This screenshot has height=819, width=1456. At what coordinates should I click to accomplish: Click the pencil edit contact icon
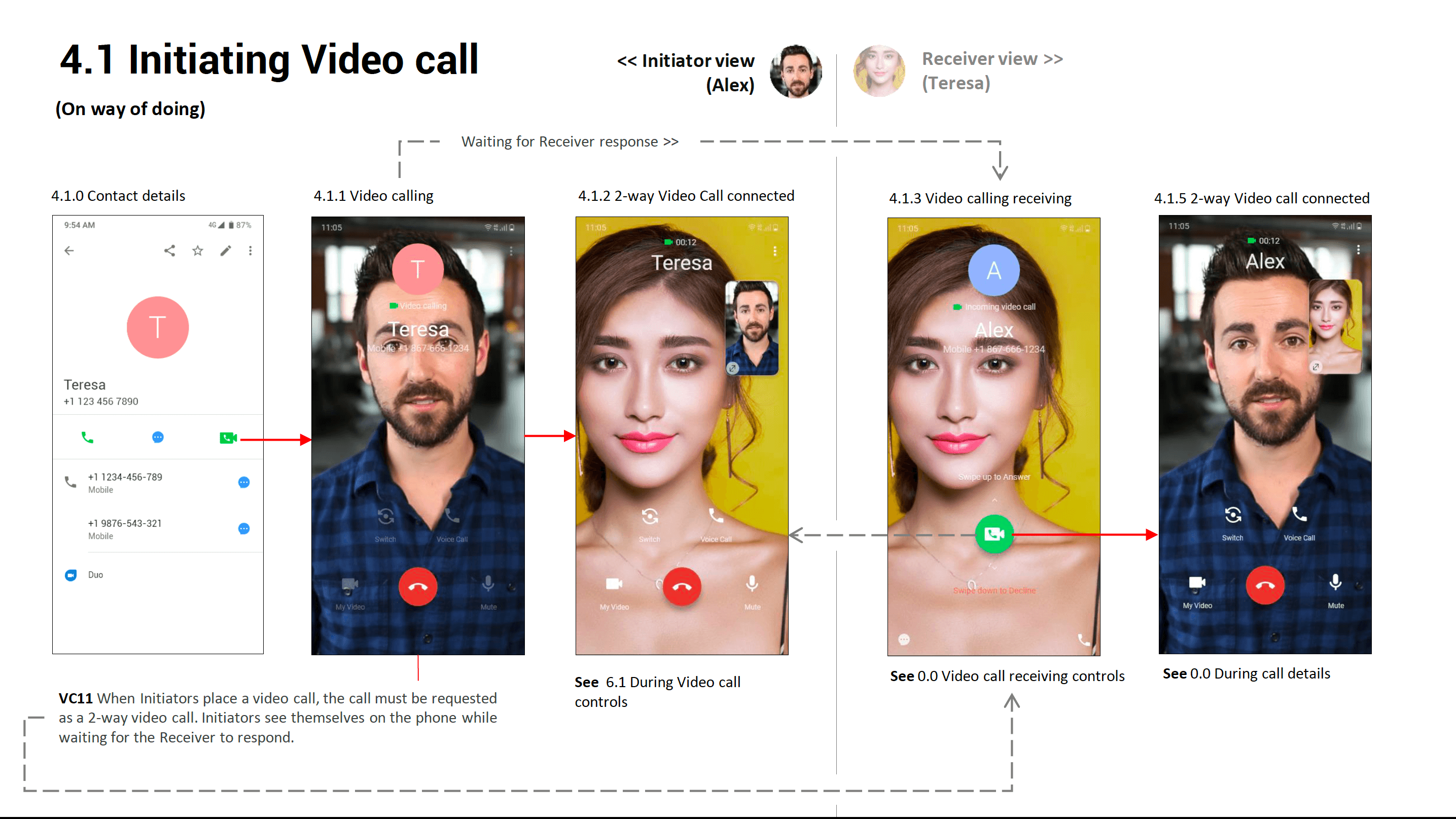(226, 251)
